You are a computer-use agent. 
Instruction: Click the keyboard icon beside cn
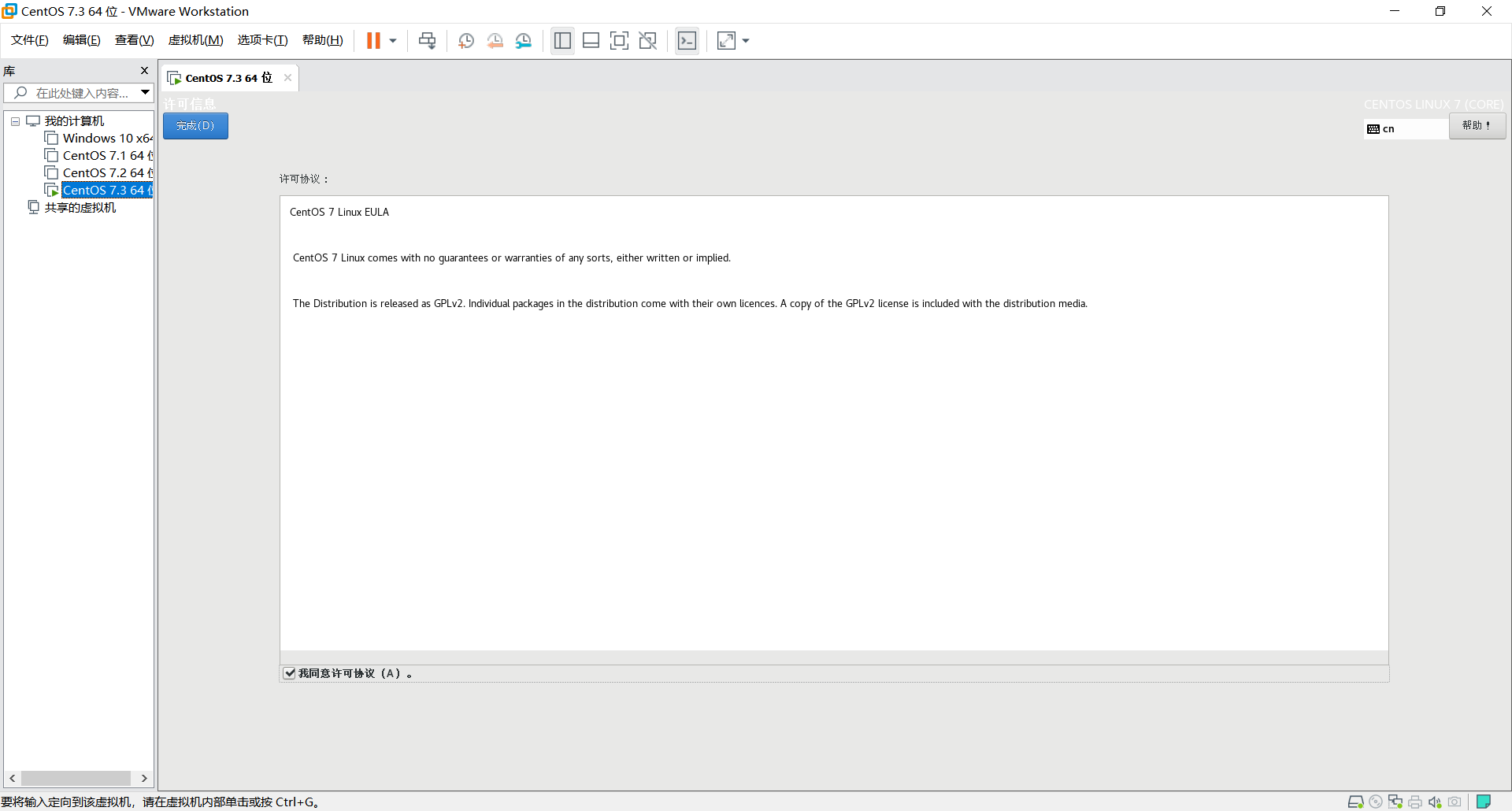1373,129
